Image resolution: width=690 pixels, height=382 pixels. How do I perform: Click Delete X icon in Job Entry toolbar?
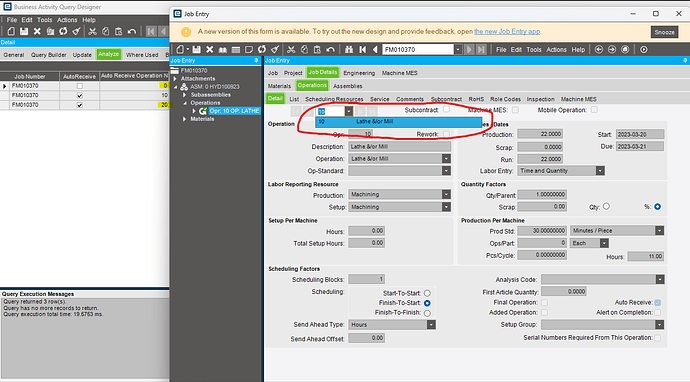[x=209, y=50]
